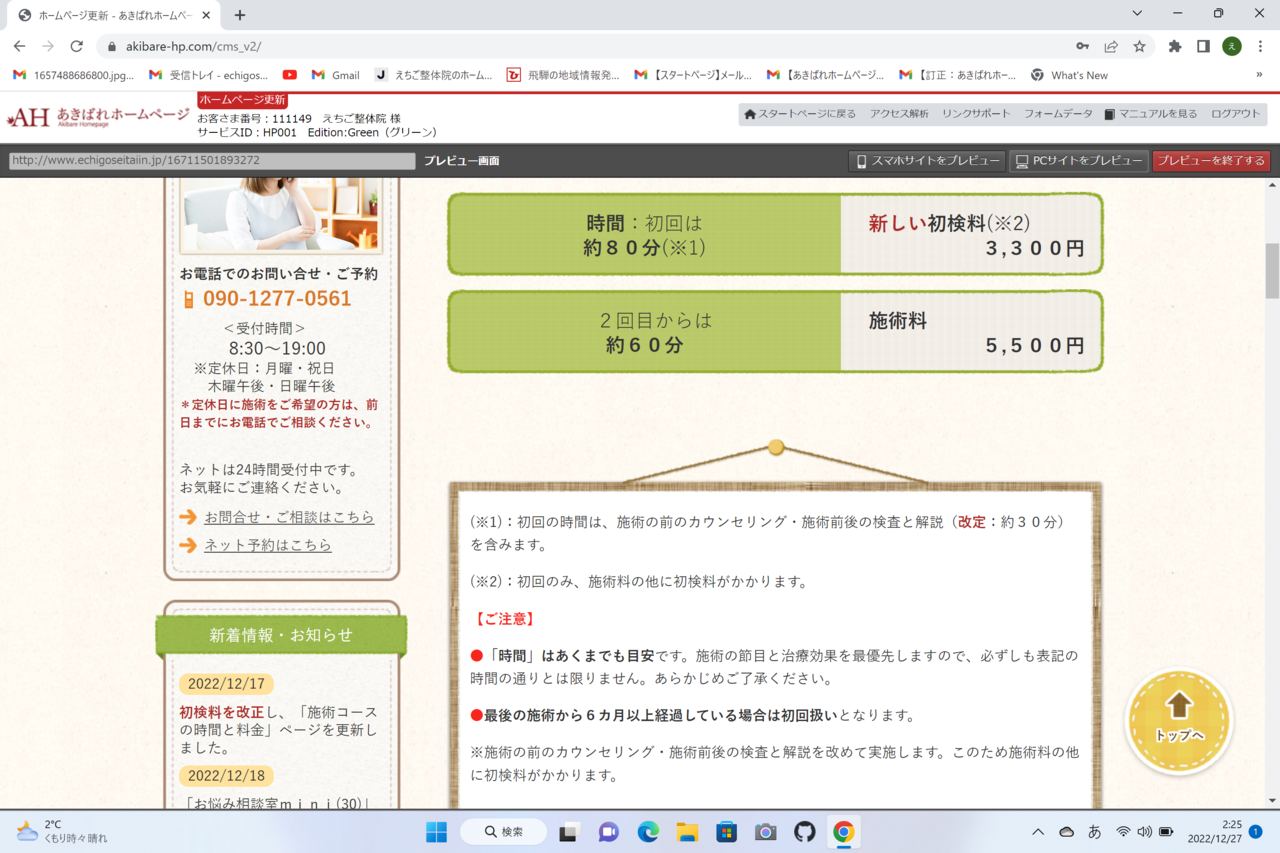The height and width of the screenshot is (853, 1280).
Task: Open フォームデータ menu item
Action: [x=1058, y=114]
